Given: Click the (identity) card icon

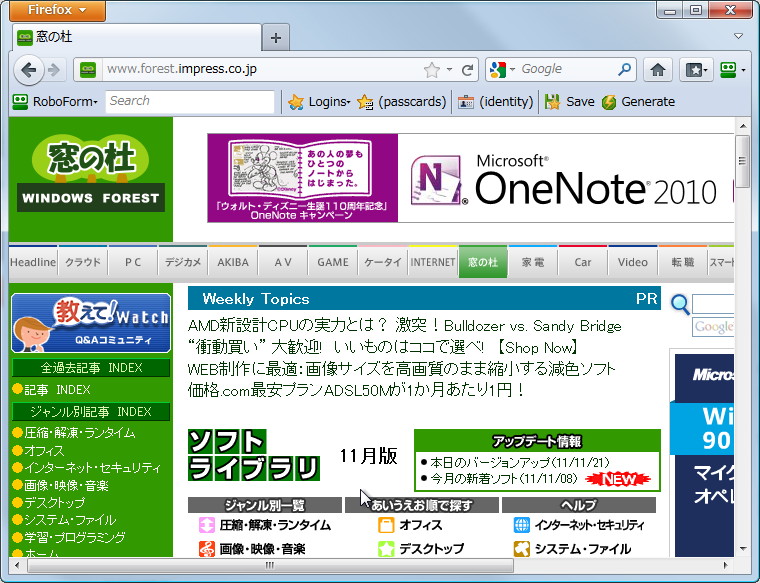Looking at the screenshot, I should point(466,102).
